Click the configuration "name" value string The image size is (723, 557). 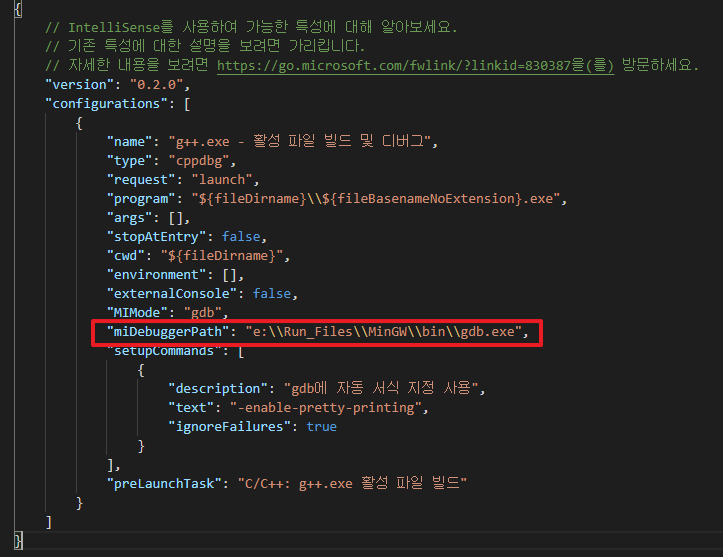point(301,141)
